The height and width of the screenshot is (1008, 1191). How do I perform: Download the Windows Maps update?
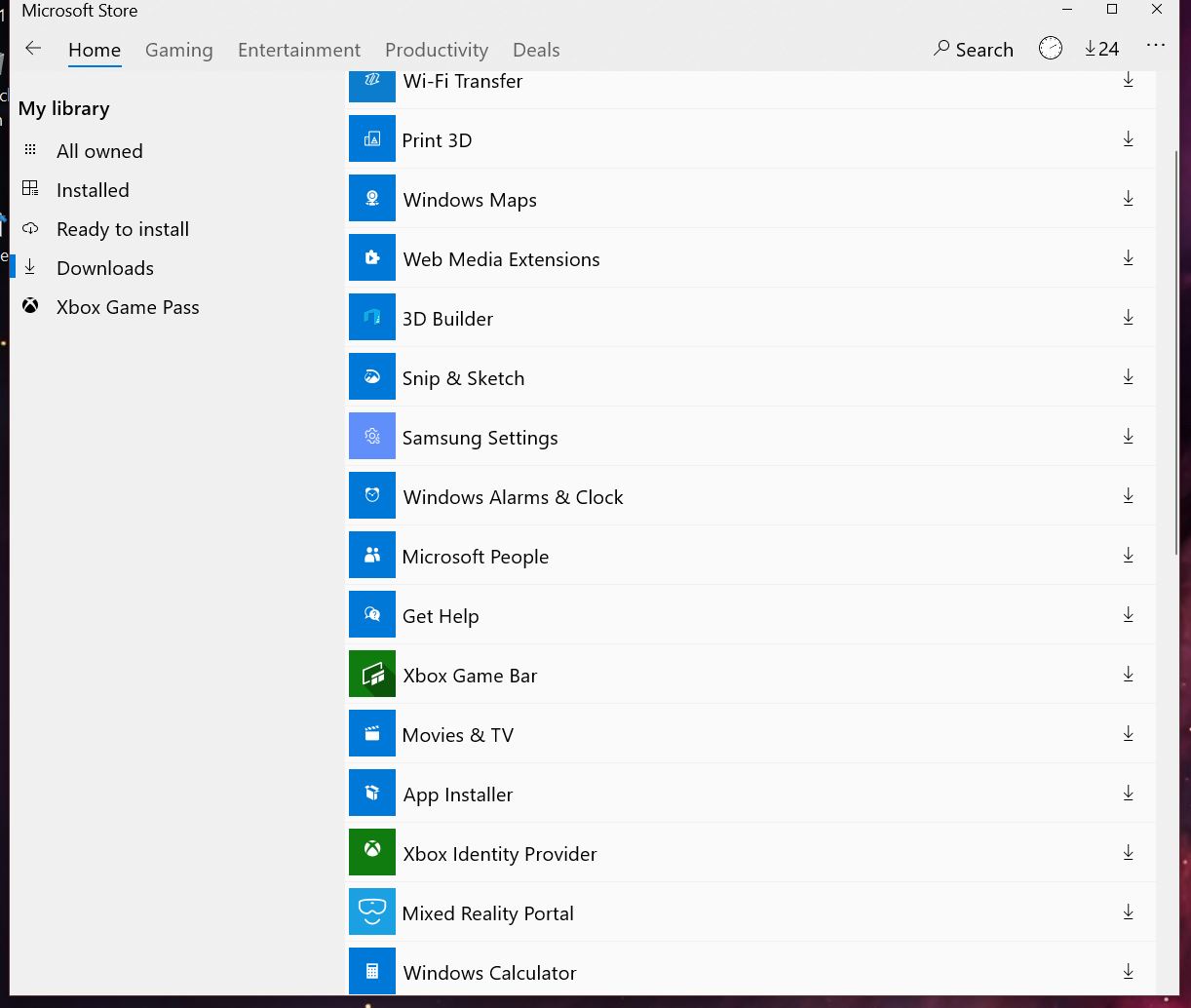click(x=1128, y=199)
